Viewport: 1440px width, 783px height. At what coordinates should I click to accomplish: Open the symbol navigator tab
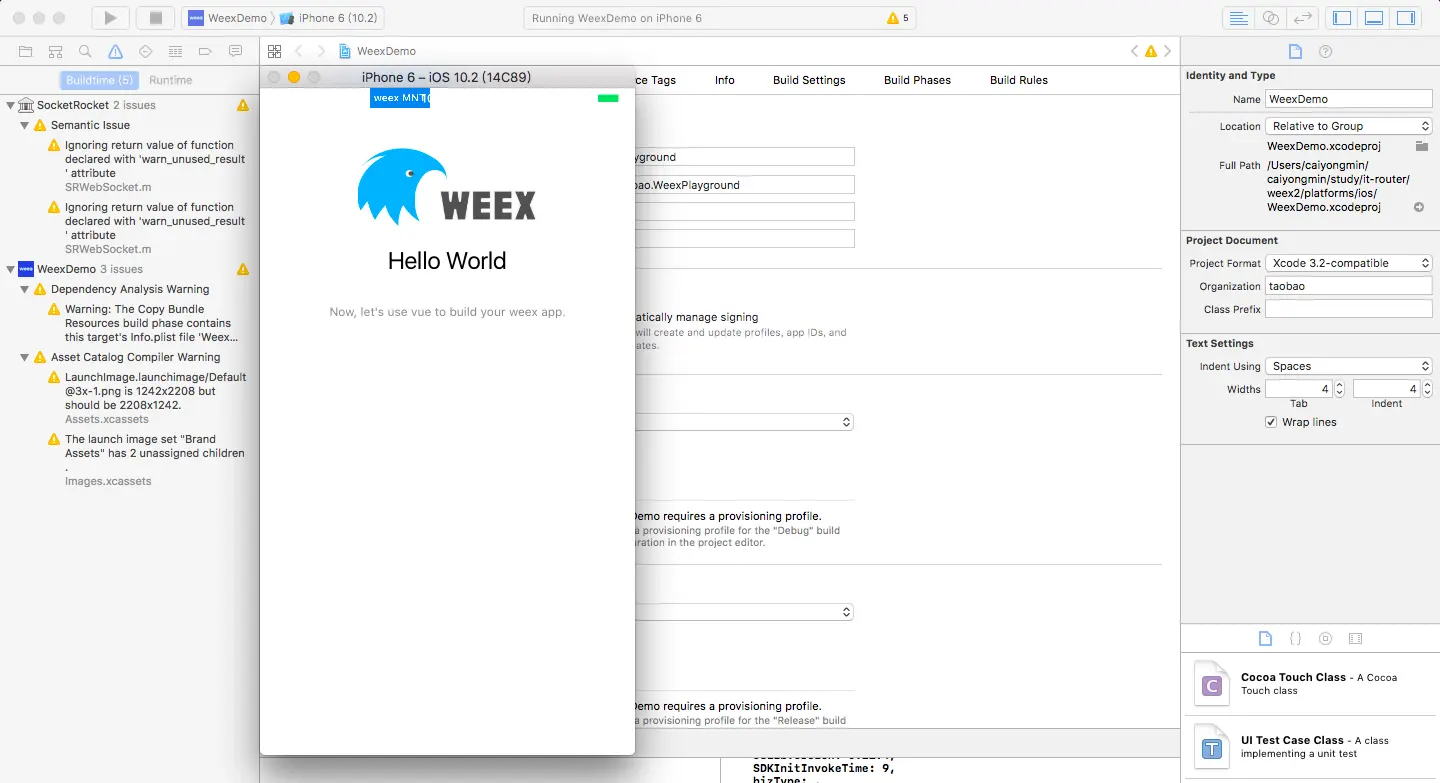[56, 51]
